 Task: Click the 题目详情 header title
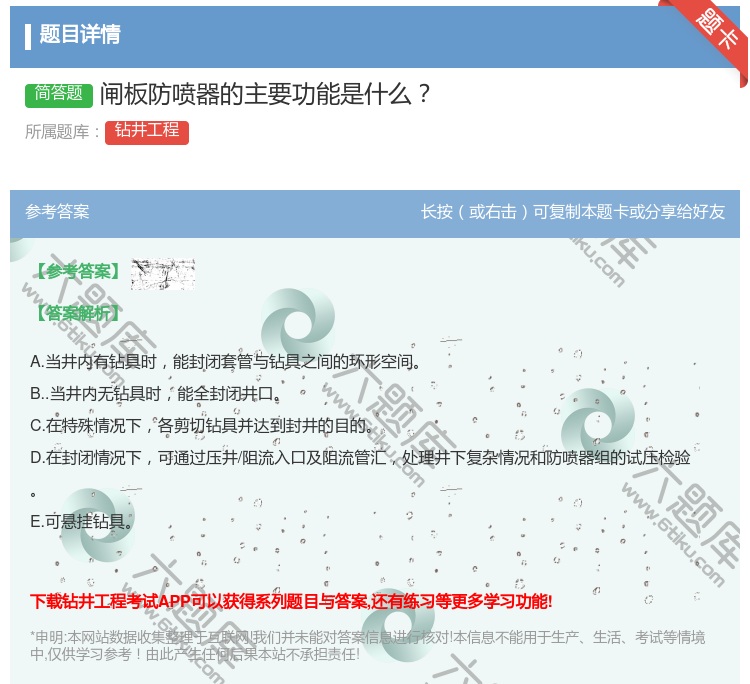coord(80,34)
